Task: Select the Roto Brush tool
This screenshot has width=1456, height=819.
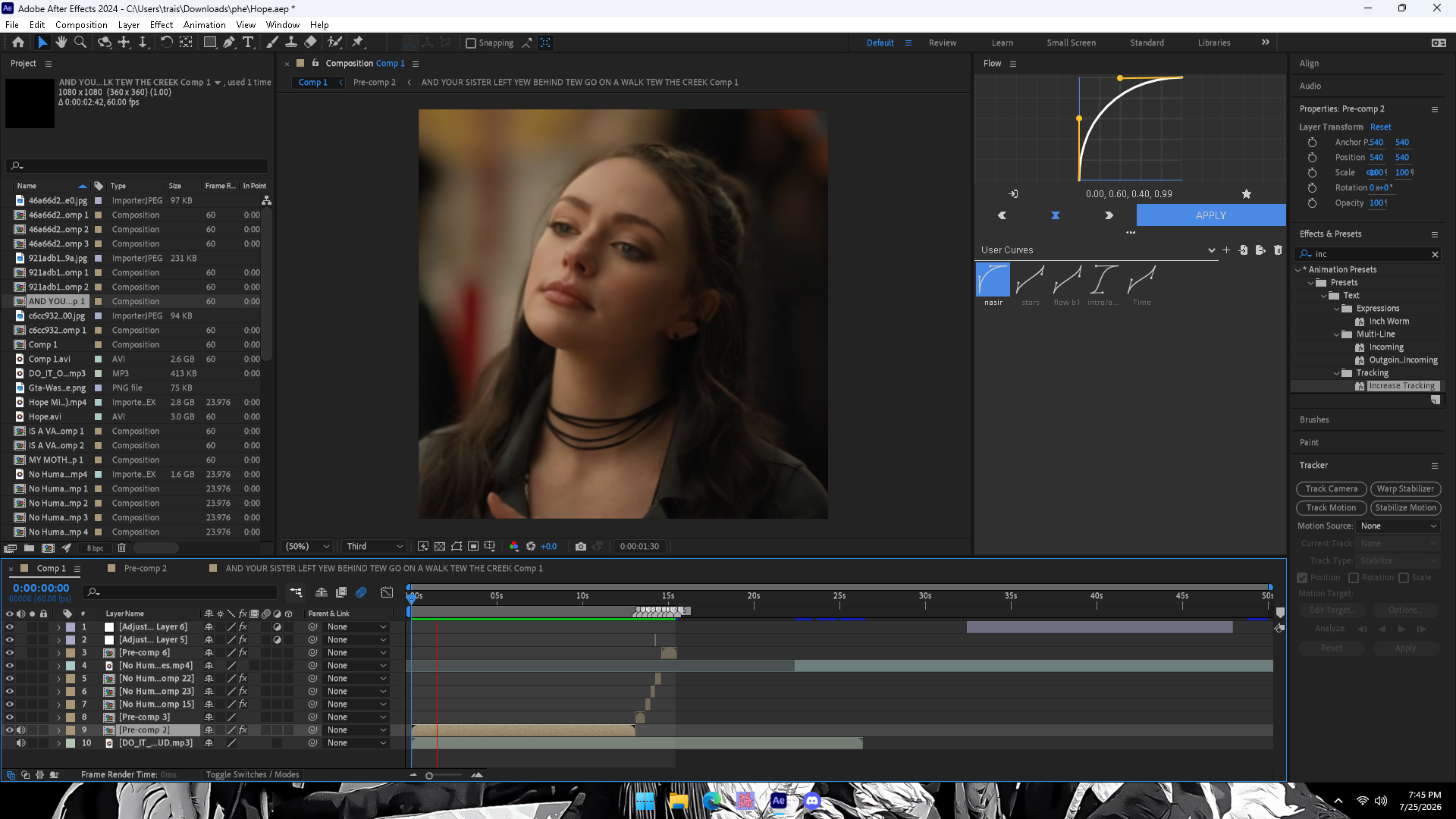Action: (x=334, y=42)
